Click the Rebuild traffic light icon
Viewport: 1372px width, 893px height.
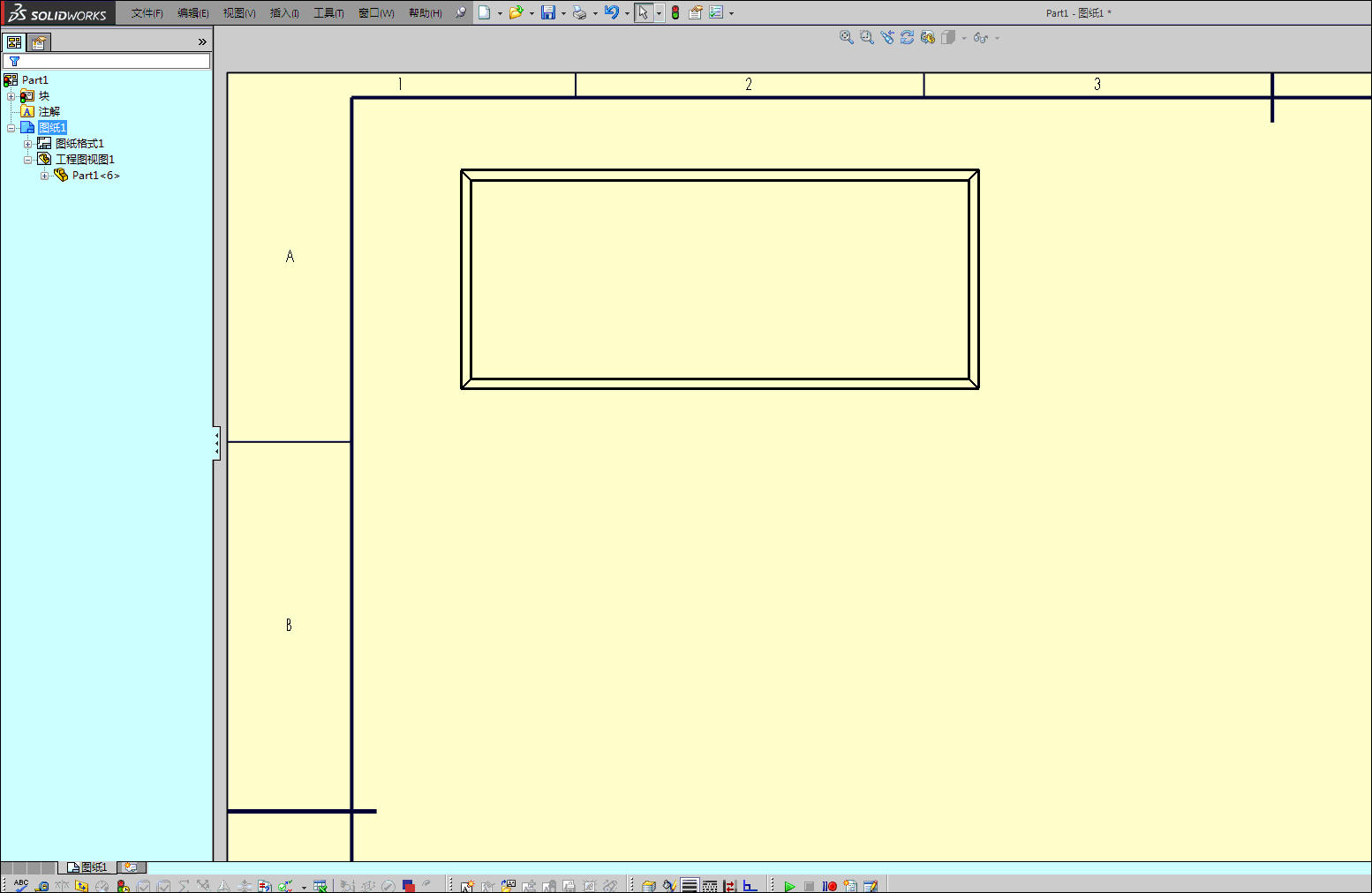(x=675, y=12)
